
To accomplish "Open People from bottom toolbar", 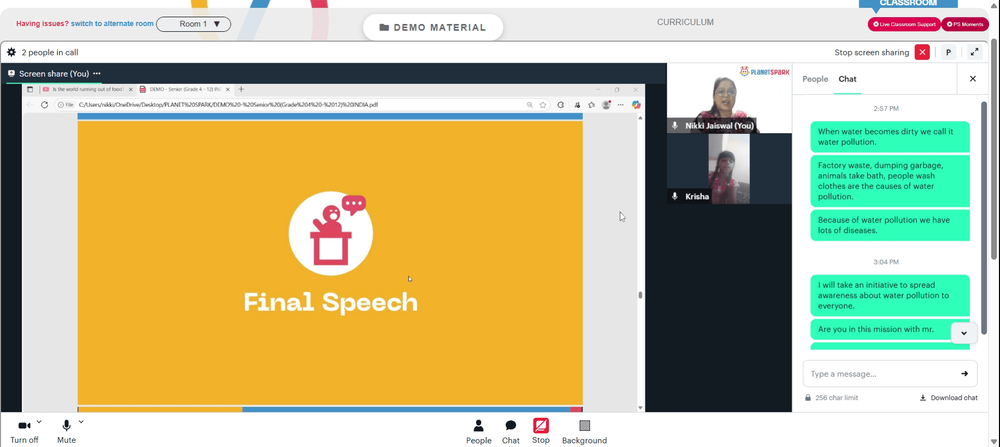I will 478,432.
